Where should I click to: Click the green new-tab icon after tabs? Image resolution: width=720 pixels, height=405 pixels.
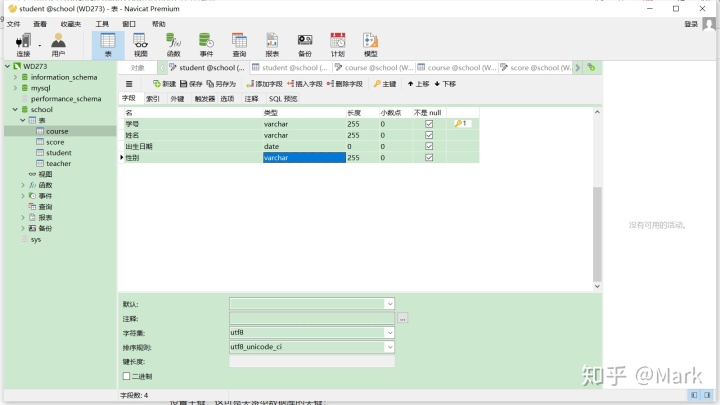(x=591, y=68)
